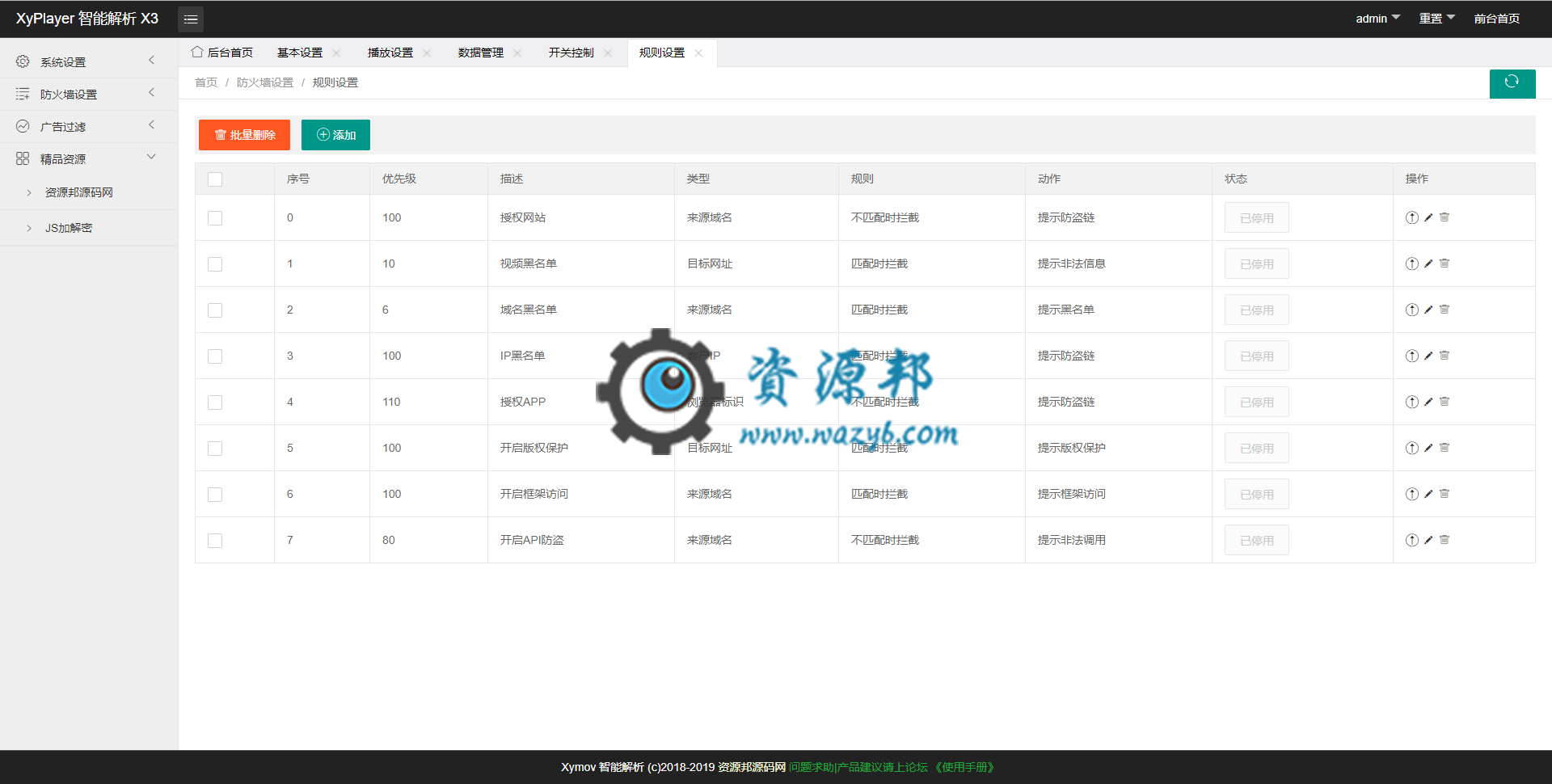Toggle 已停用 status for 开启API防盗
Viewport: 1552px width, 784px height.
point(1257,541)
